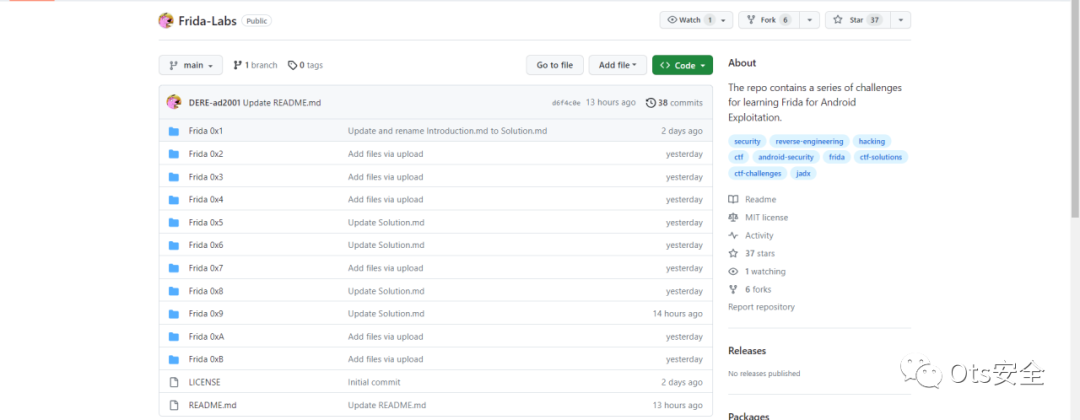Fork the repository with the Fork button

(769, 20)
